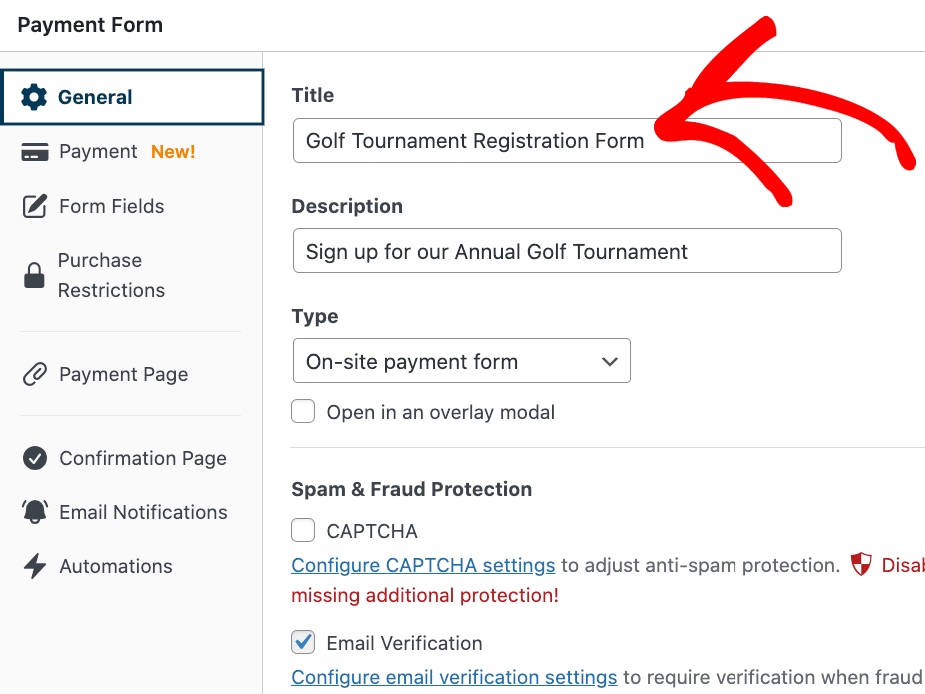Follow Configure email verification settings link

[454, 677]
